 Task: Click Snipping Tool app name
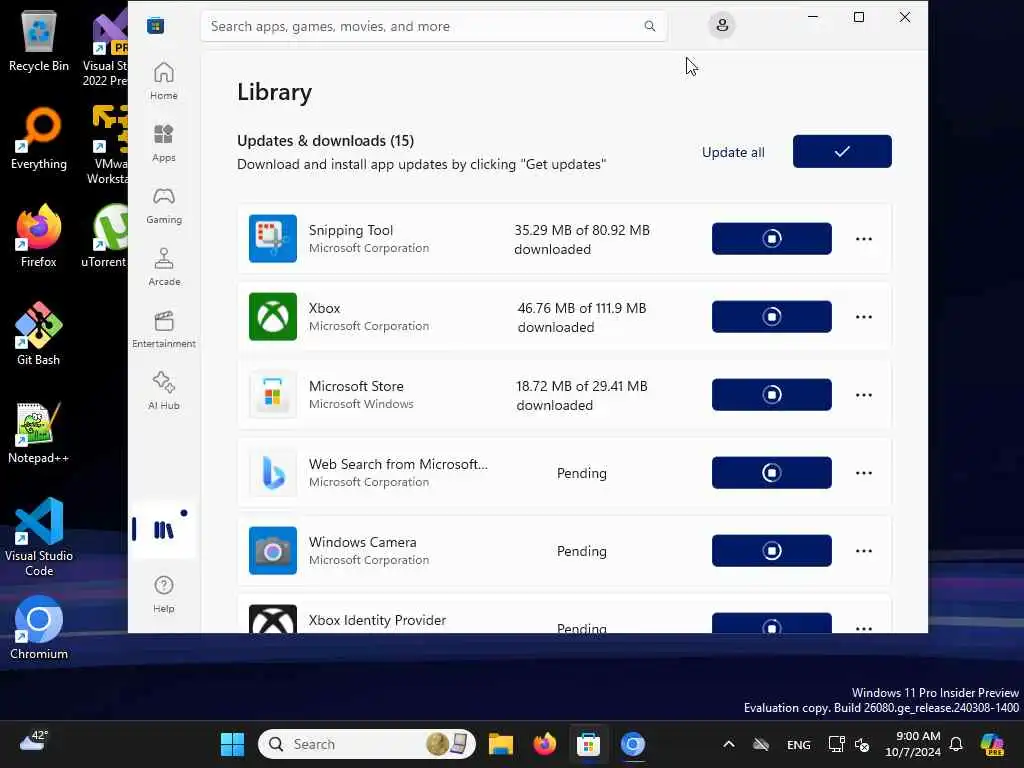(x=351, y=230)
